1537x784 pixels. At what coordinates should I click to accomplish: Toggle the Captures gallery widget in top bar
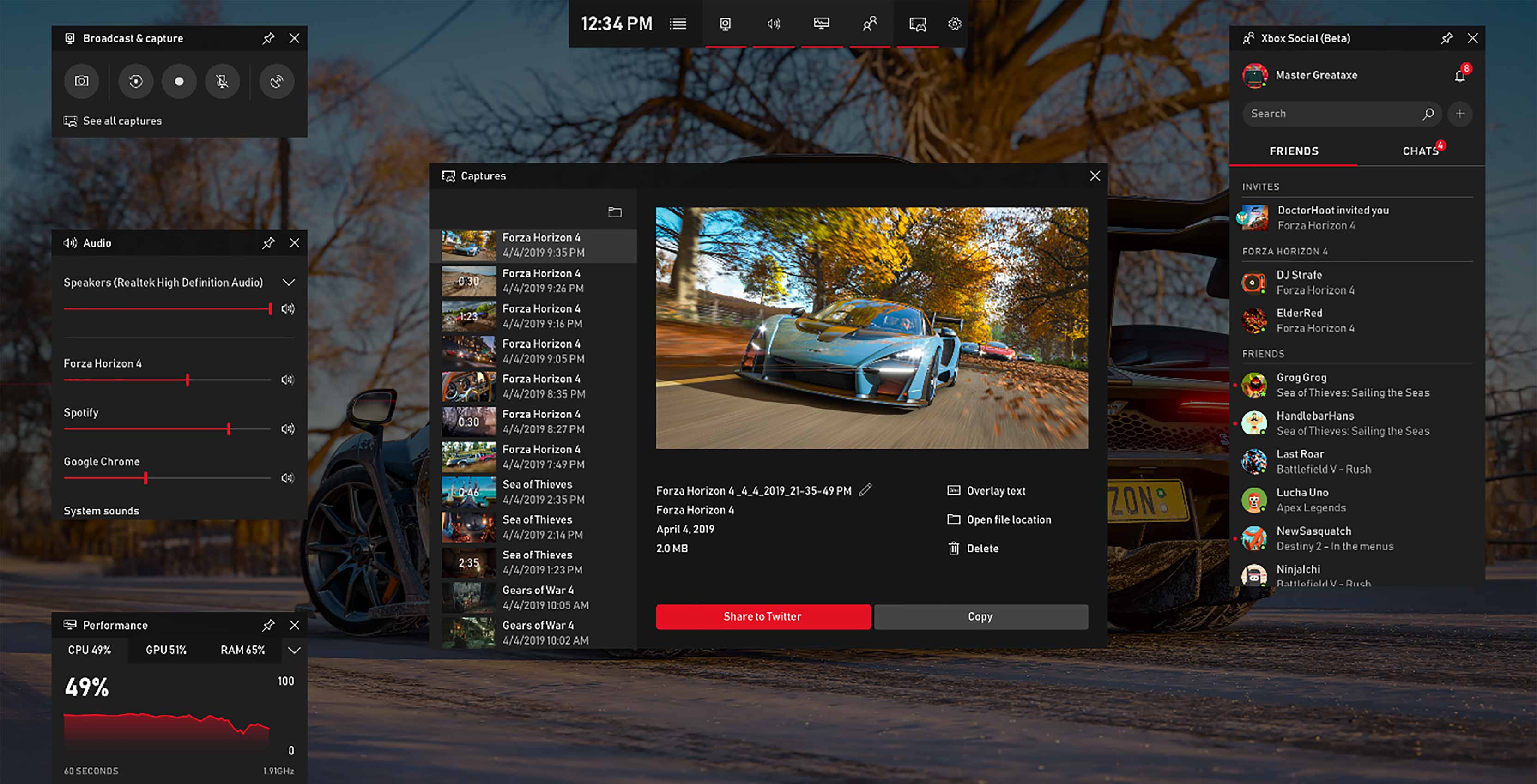click(x=918, y=24)
